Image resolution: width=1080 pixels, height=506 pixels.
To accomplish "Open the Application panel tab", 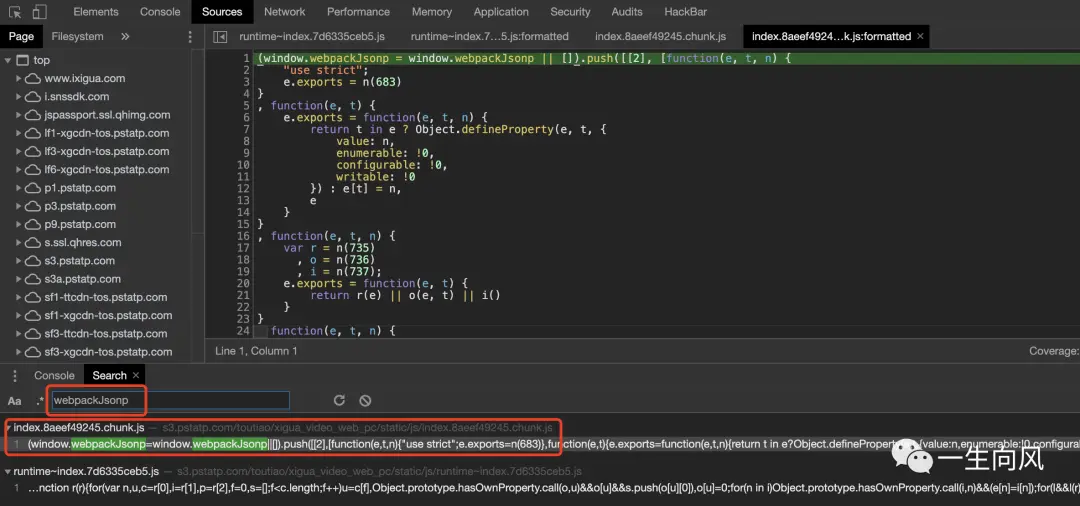I will click(x=501, y=12).
